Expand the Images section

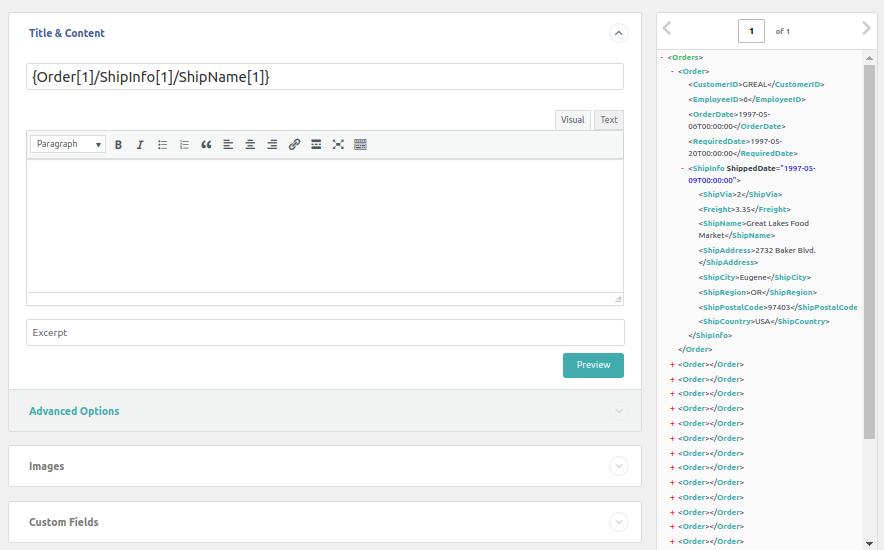coord(618,466)
